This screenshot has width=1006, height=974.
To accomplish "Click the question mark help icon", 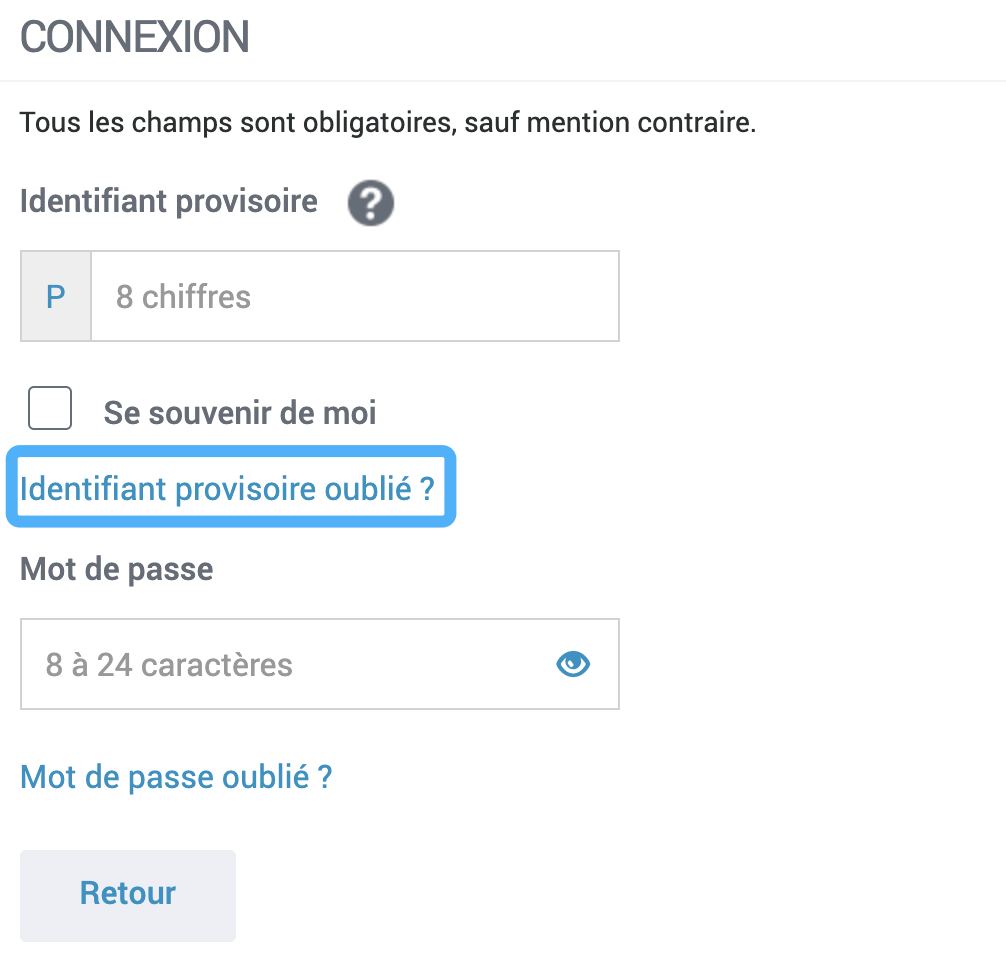I will pyautogui.click(x=371, y=204).
